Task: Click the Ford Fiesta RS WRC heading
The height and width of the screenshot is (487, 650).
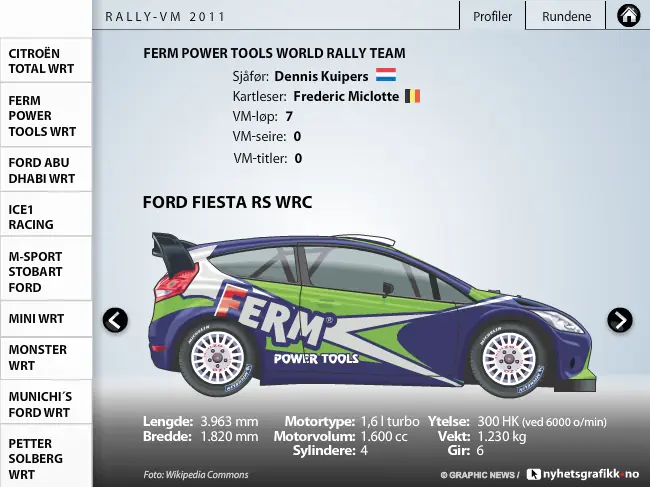Action: tap(227, 202)
